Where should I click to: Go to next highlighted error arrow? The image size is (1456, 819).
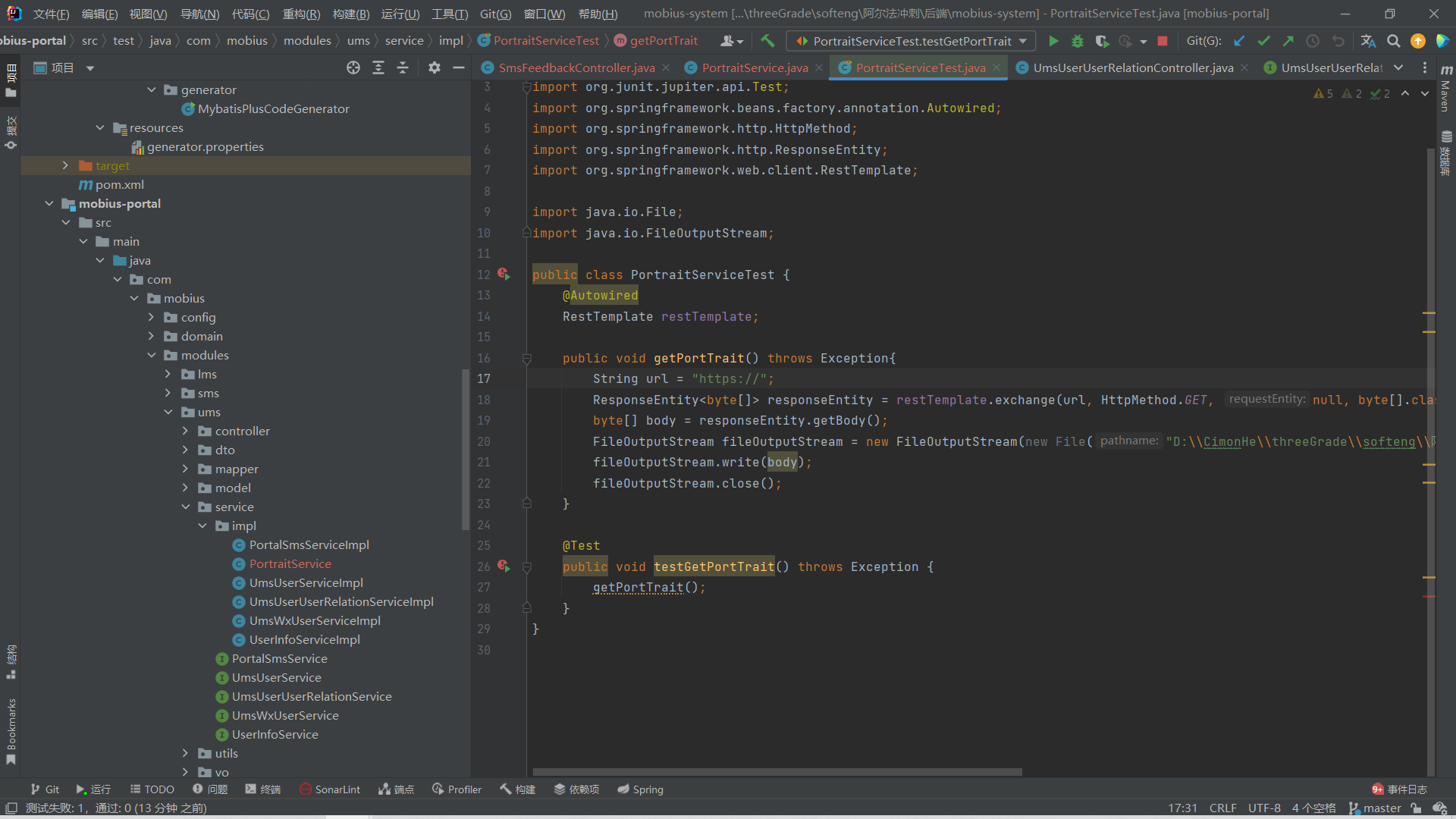pyautogui.click(x=1425, y=93)
